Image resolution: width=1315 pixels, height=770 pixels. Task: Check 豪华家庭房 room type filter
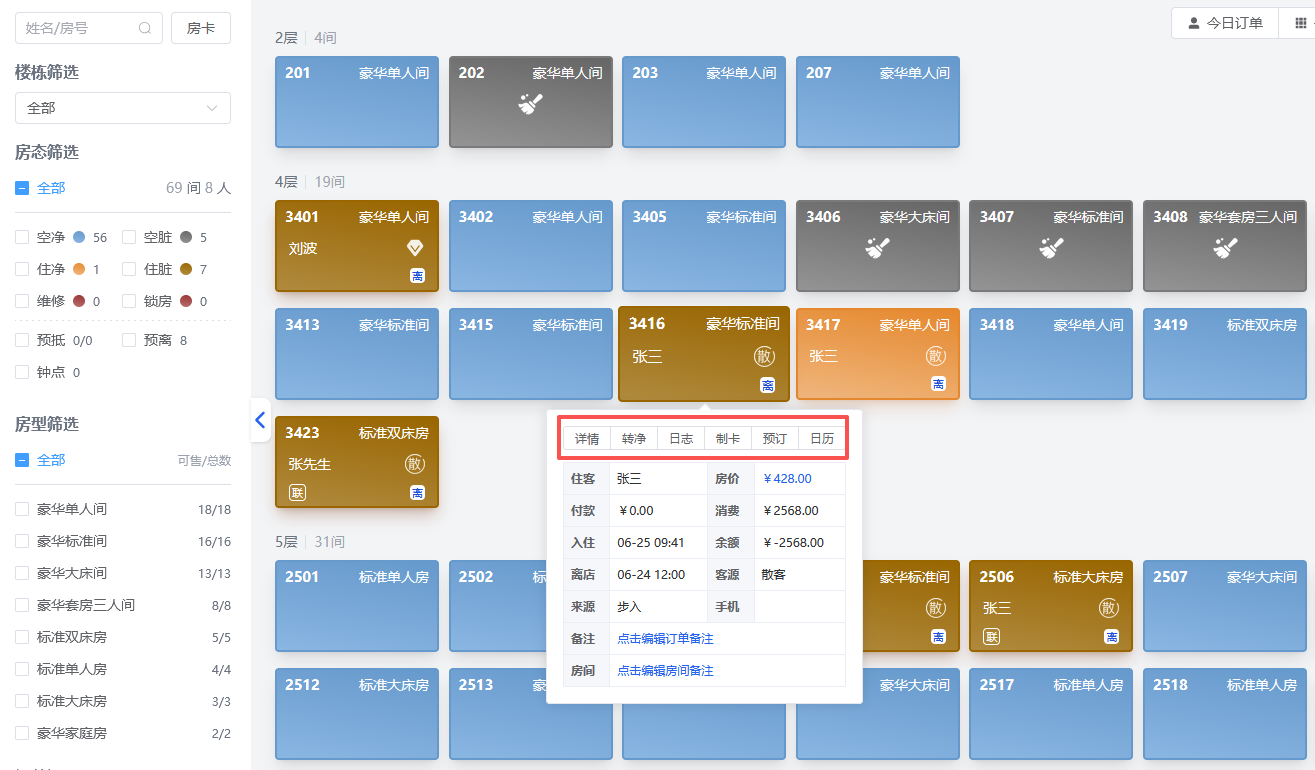22,733
